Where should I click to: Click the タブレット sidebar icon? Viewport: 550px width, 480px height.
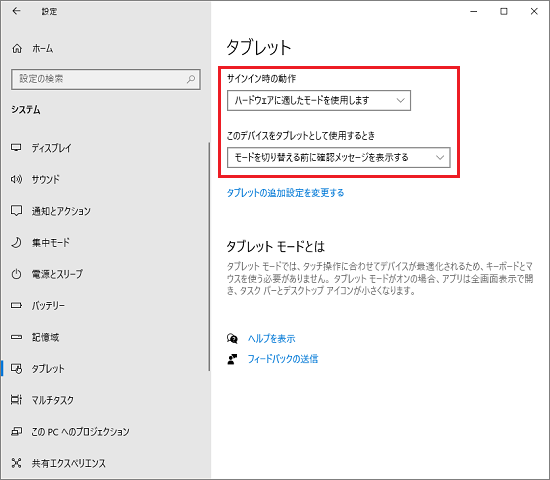click(x=16, y=368)
